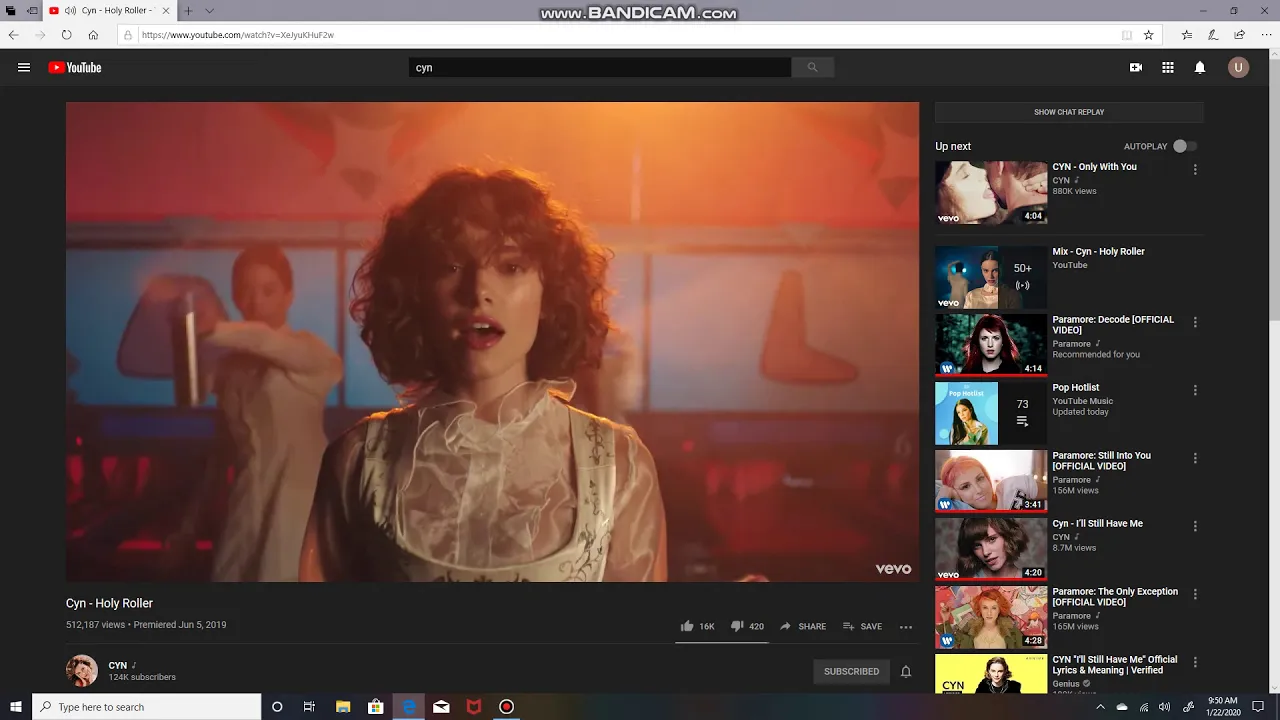Open the add notes pen tool

coord(1213,35)
